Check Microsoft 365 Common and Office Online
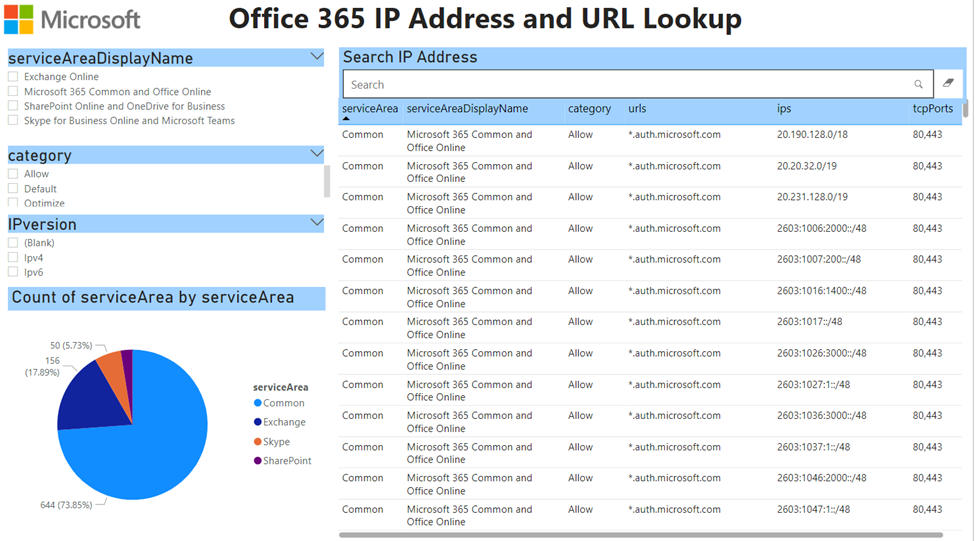Viewport: 975px width, 541px height. [x=13, y=91]
